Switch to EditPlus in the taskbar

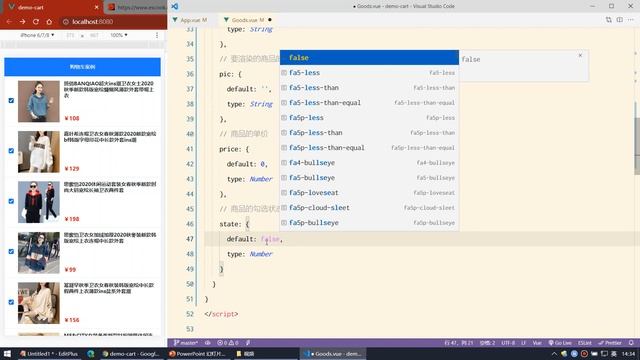(49, 353)
